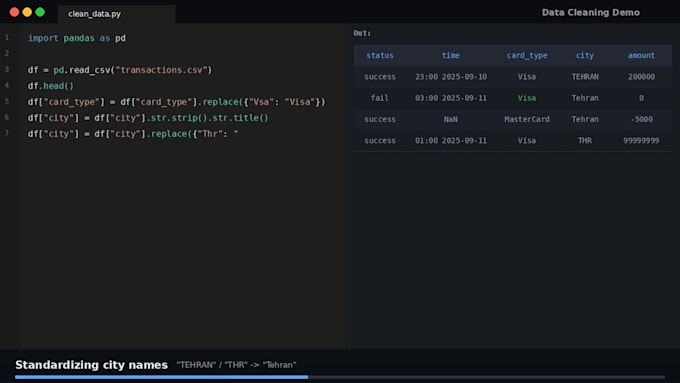This screenshot has width=680, height=383.
Task: Click line number 2 in gutter
Action: [7, 53]
